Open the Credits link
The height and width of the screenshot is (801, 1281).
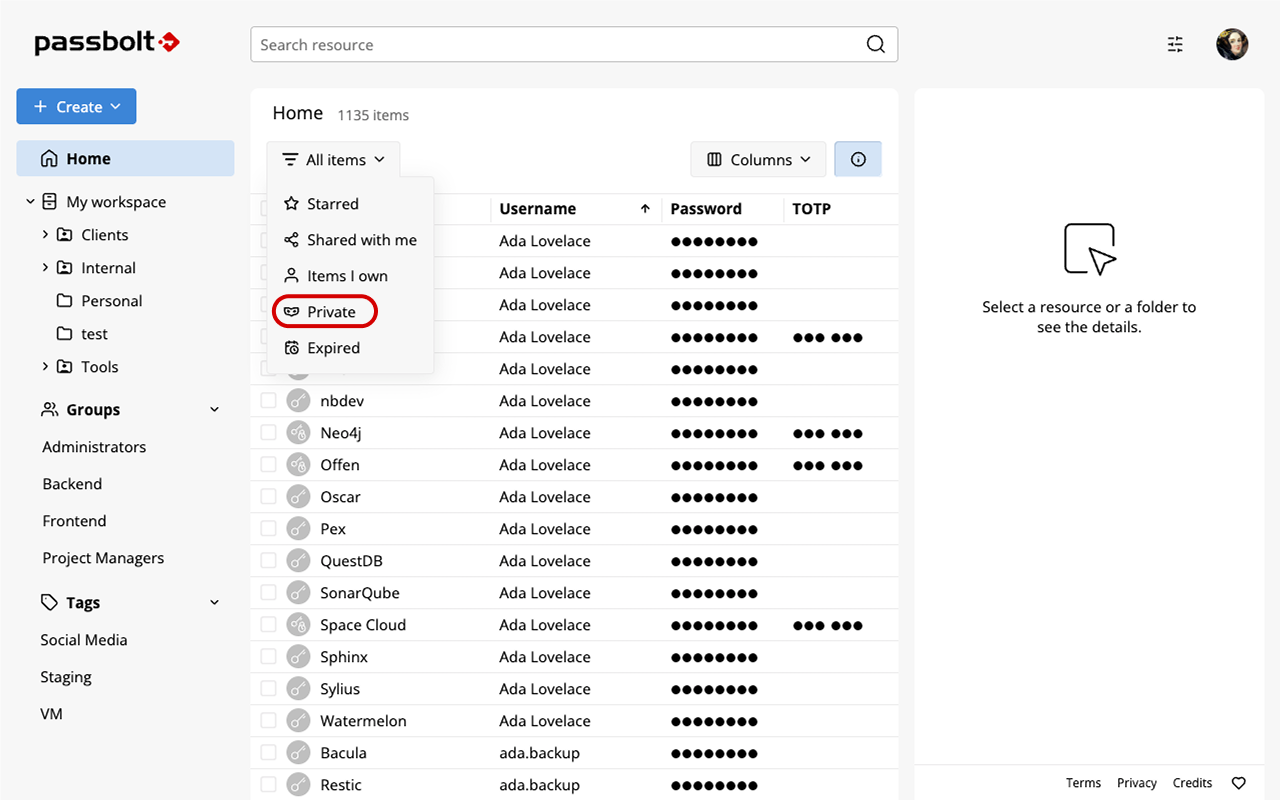pyautogui.click(x=1192, y=783)
